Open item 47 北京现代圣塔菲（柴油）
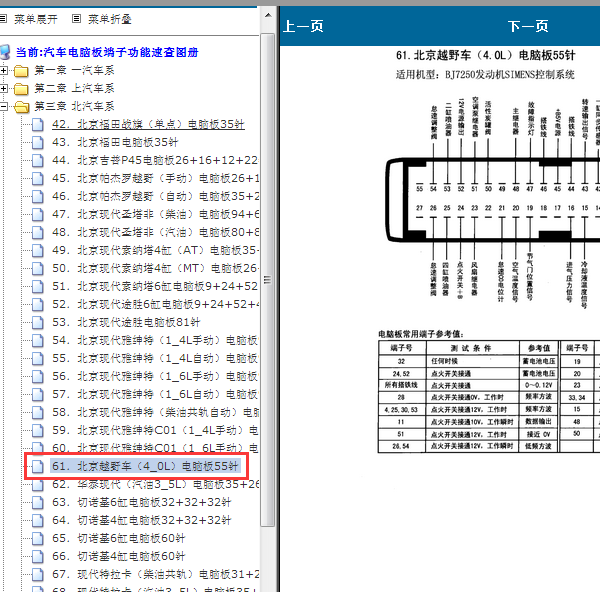Viewport: 600px width, 592px height. (x=155, y=214)
